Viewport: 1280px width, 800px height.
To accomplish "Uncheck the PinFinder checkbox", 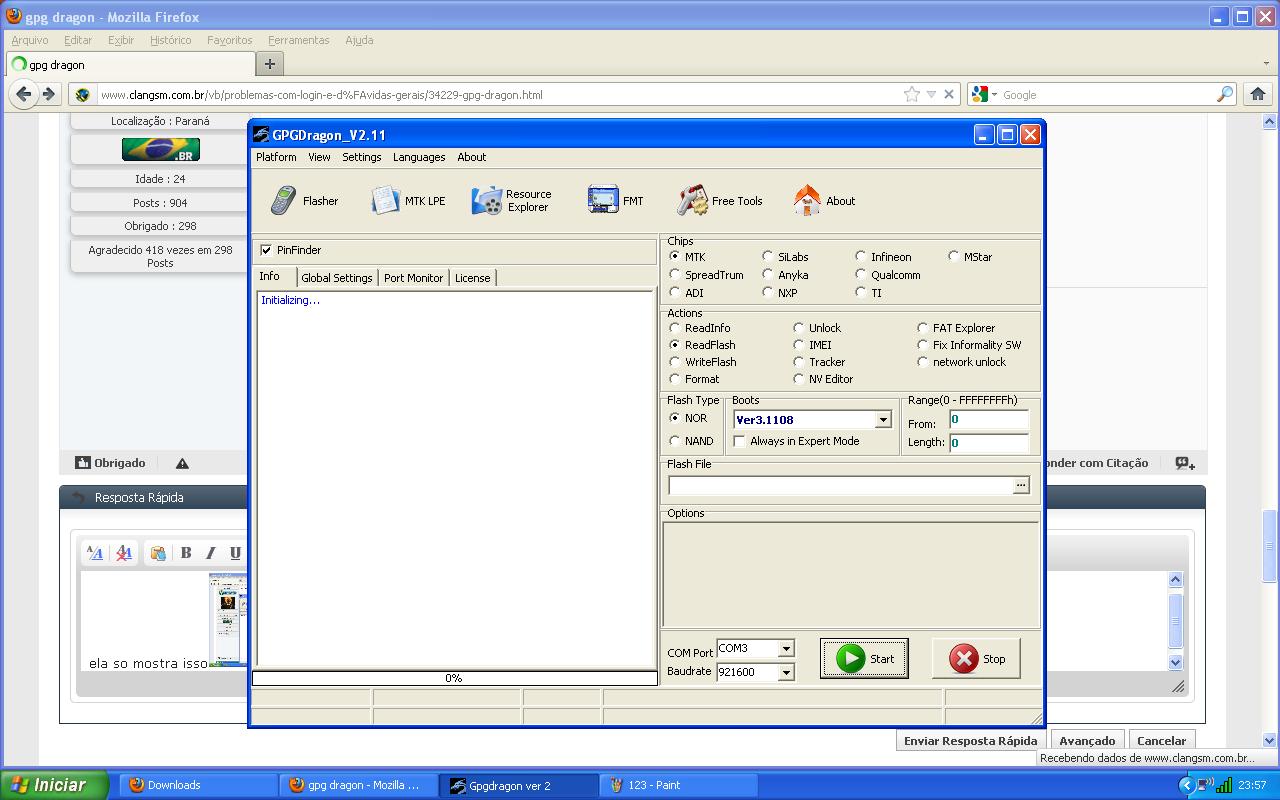I will [x=266, y=250].
